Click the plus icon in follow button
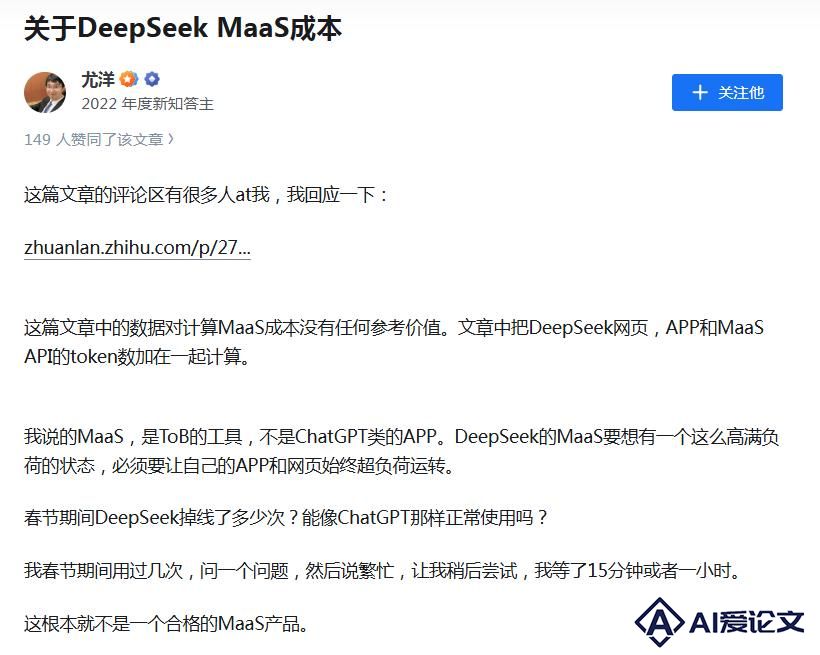 coord(700,93)
